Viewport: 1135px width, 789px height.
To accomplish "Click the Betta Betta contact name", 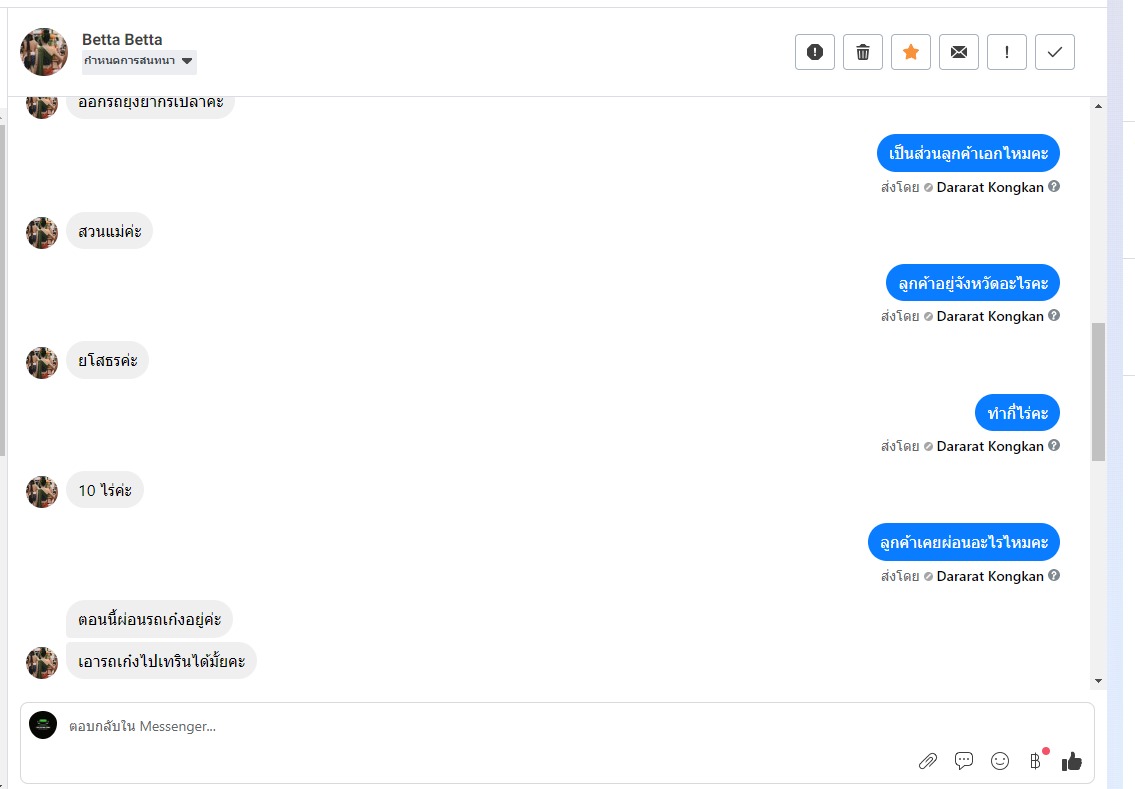I will click(x=122, y=40).
